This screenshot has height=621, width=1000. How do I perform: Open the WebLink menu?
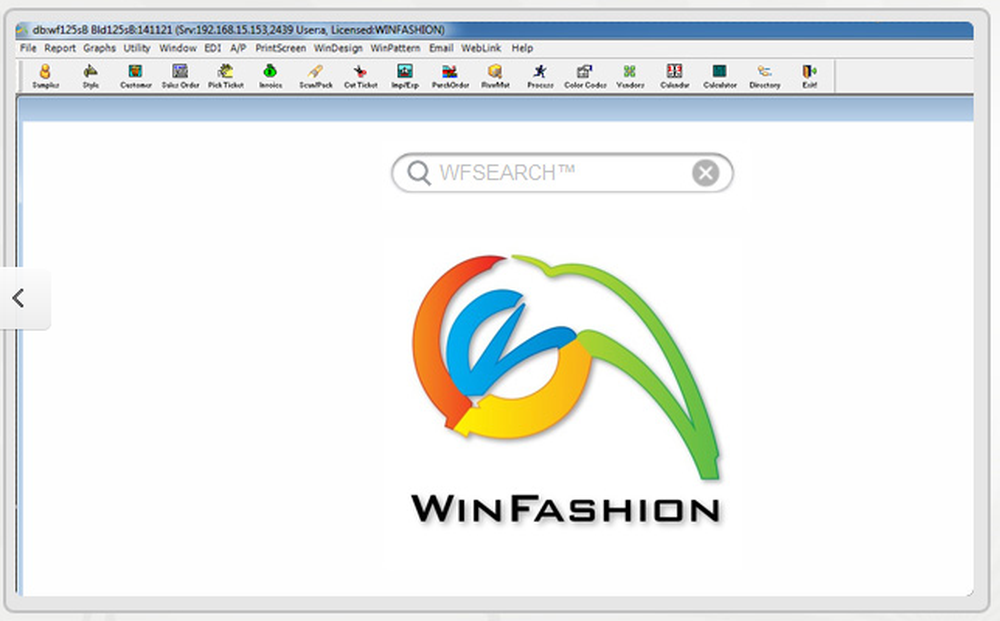coord(481,48)
